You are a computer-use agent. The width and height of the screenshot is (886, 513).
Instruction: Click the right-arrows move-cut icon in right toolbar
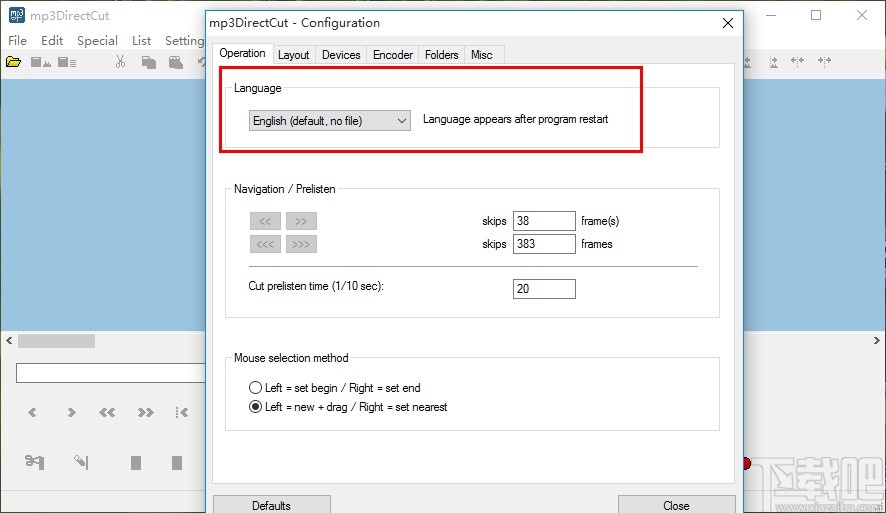[x=824, y=61]
